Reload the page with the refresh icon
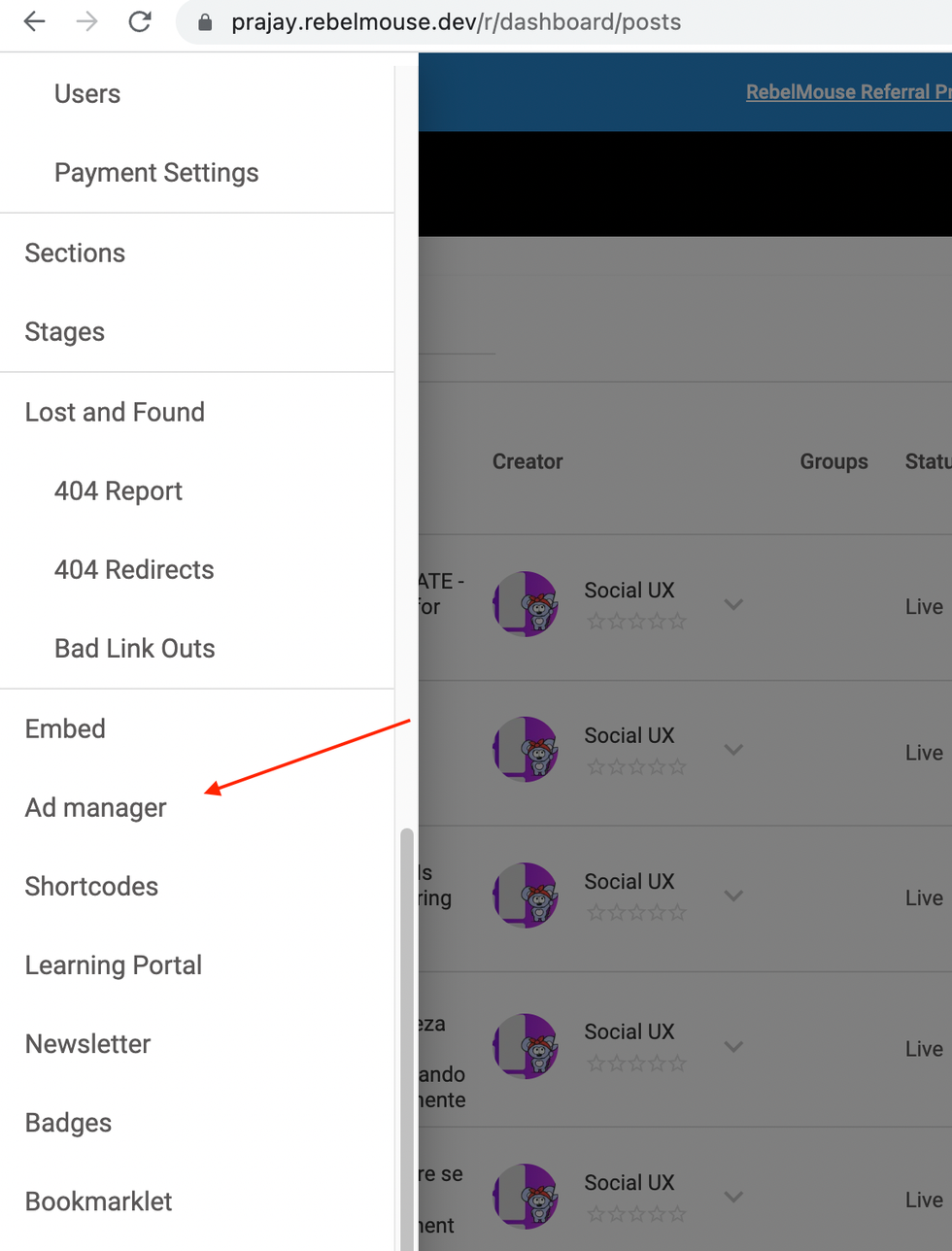The height and width of the screenshot is (1251, 952). click(x=140, y=21)
